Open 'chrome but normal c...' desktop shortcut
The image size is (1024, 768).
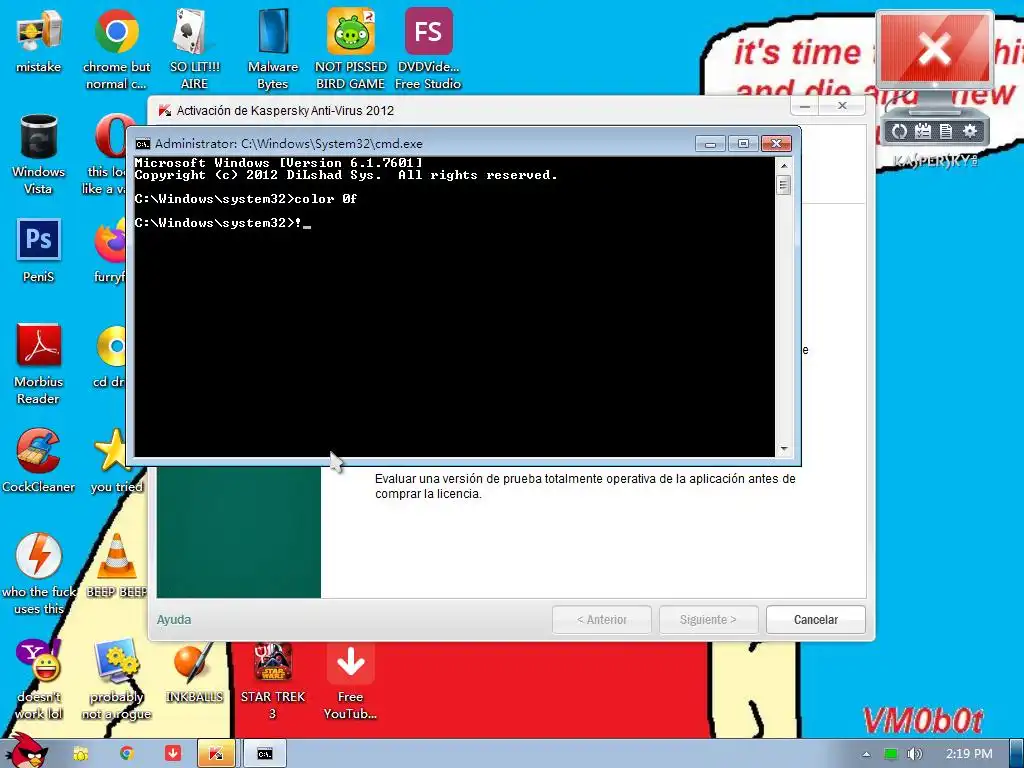tap(116, 48)
